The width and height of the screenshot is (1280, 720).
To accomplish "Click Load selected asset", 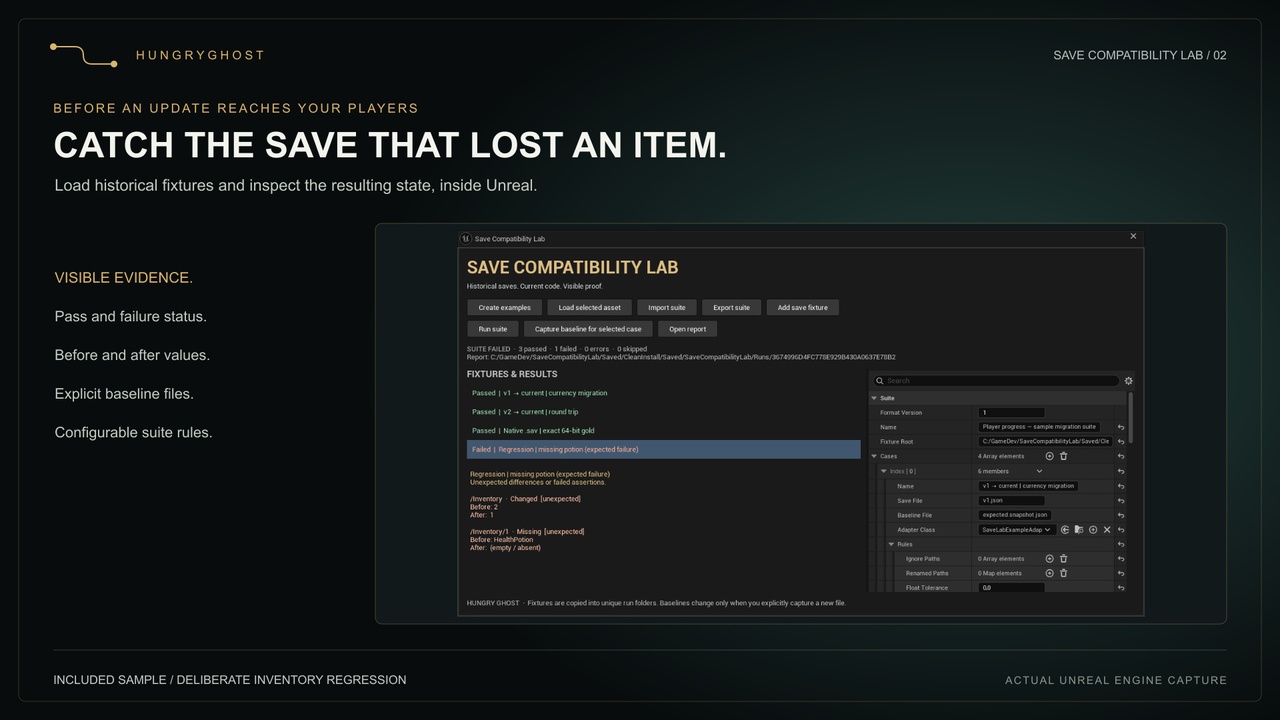I will pos(589,308).
